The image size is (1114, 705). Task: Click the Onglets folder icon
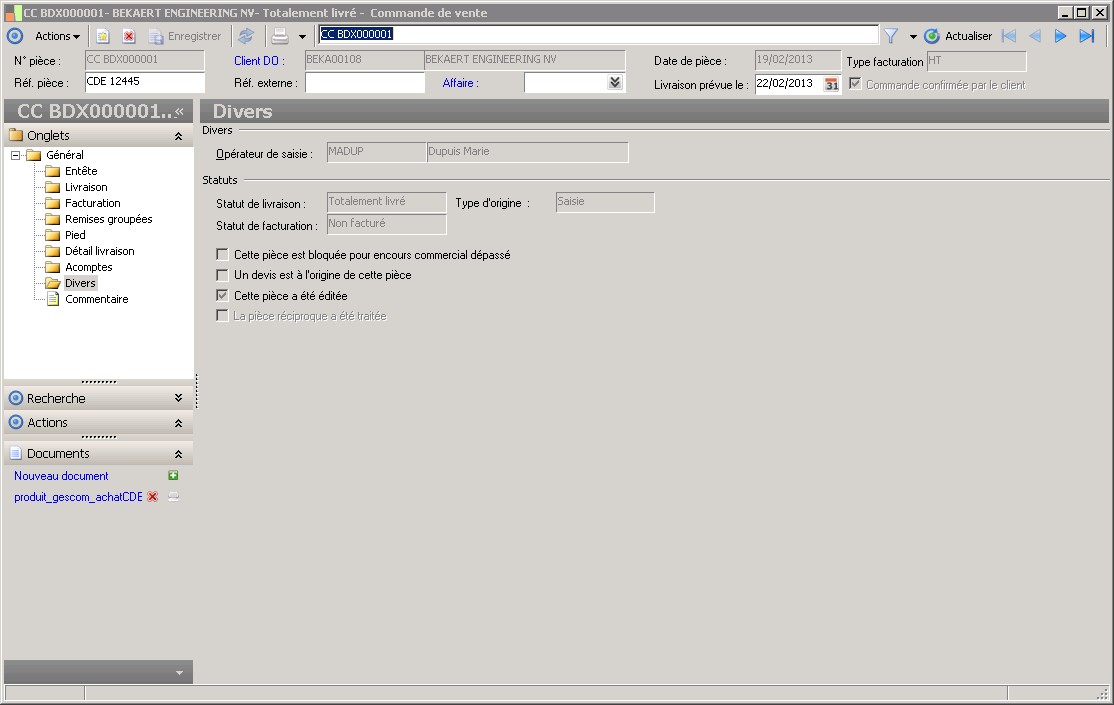pyautogui.click(x=16, y=135)
